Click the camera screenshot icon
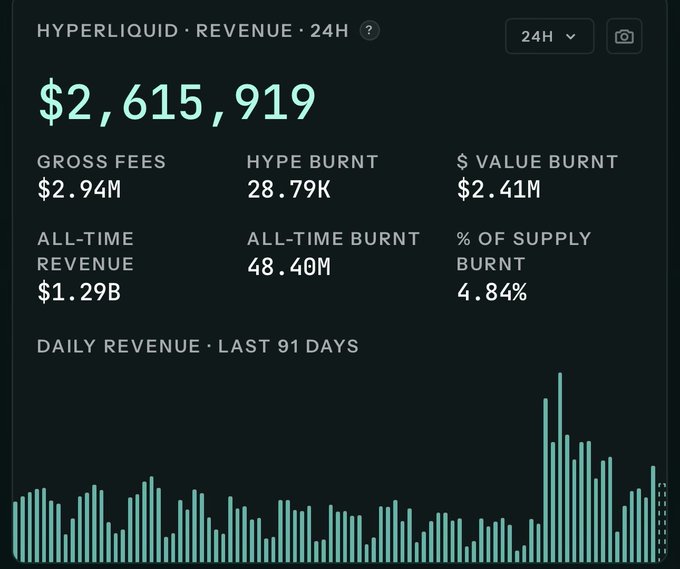This screenshot has height=569, width=680. coord(624,36)
